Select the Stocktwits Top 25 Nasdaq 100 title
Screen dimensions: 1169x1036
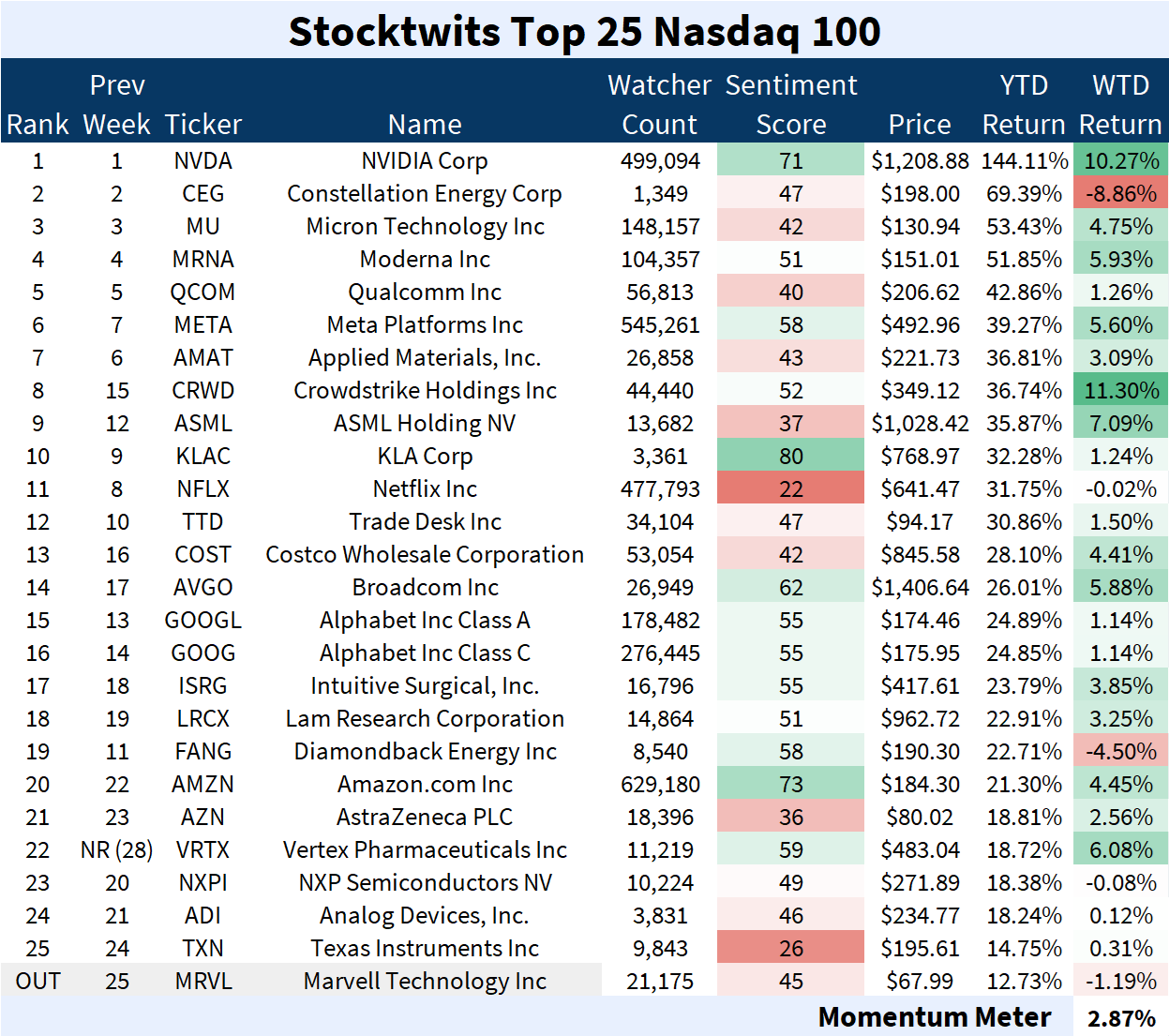pos(584,31)
